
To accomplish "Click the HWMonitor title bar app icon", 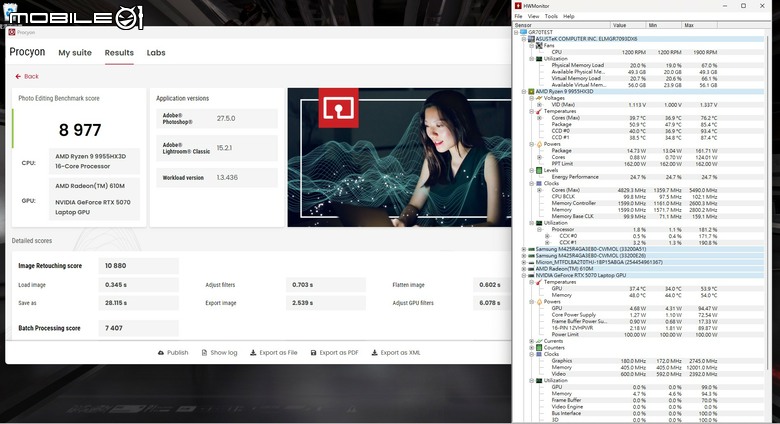I will tap(518, 6).
